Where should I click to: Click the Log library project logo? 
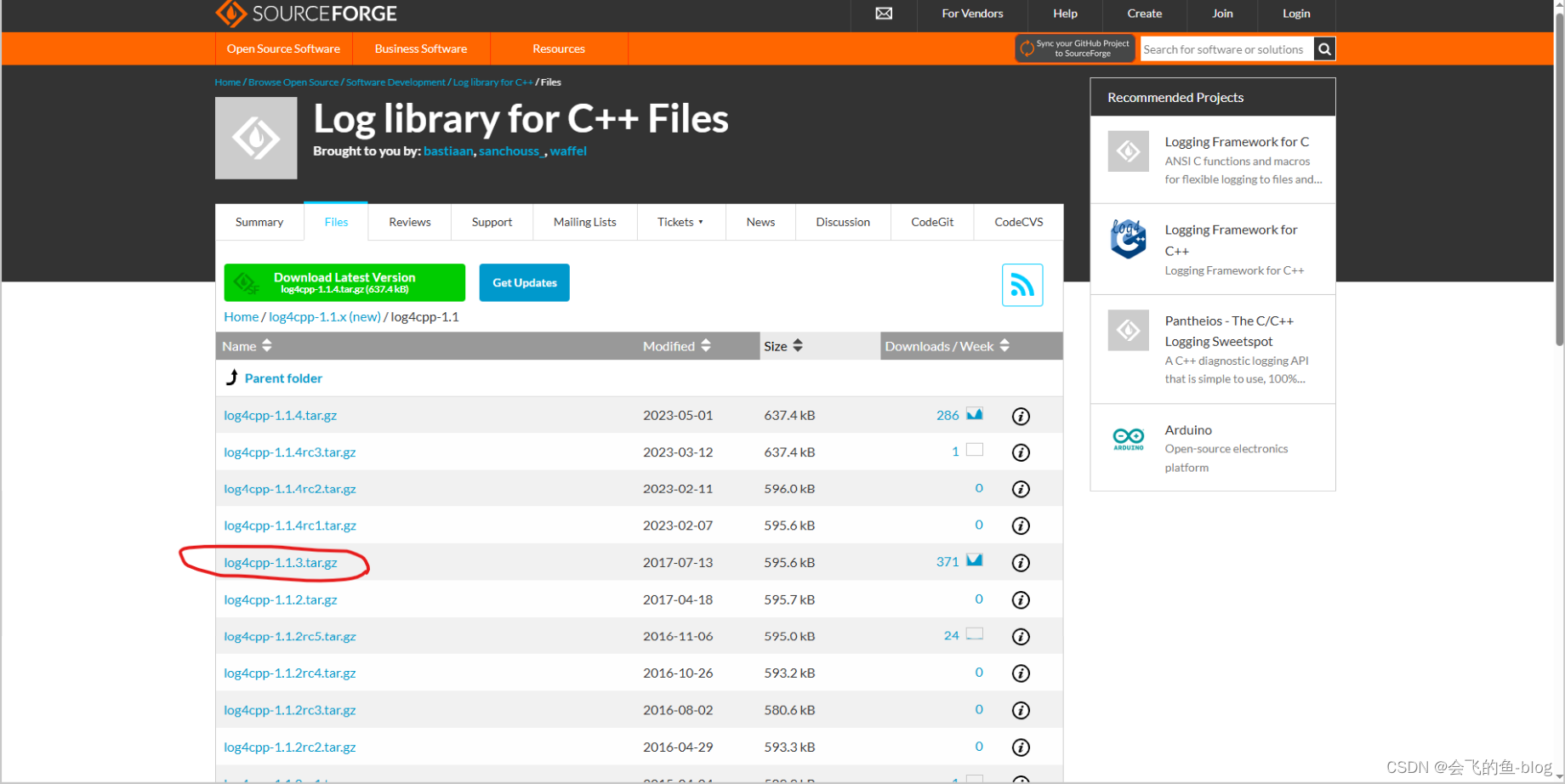[x=256, y=138]
